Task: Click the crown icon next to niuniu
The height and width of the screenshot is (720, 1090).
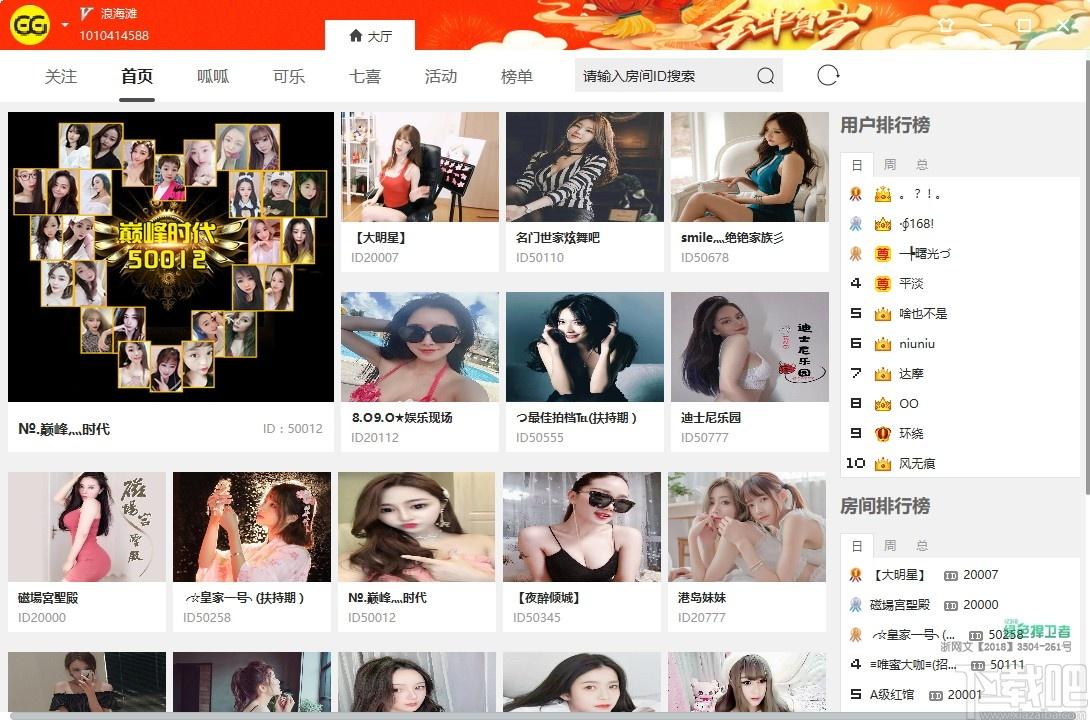Action: 883,344
